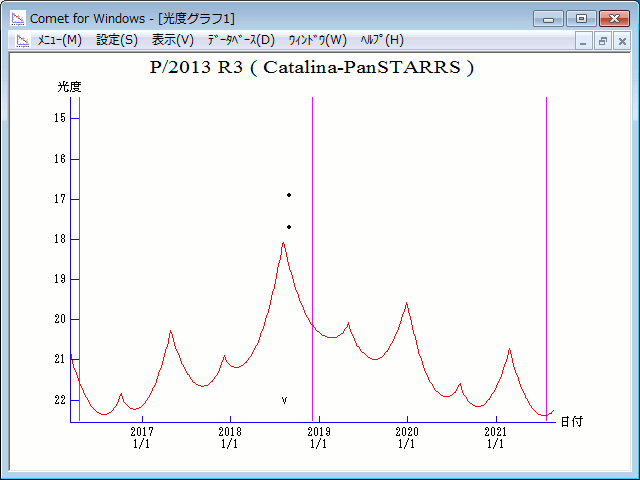The width and height of the screenshot is (640, 480).
Task: Open the データベース(D) database menu
Action: point(240,40)
